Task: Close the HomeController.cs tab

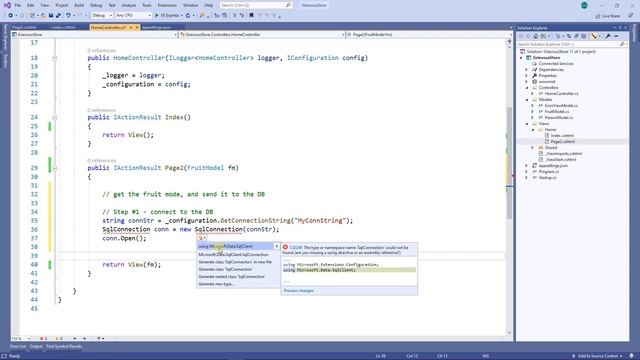Action: (x=137, y=27)
